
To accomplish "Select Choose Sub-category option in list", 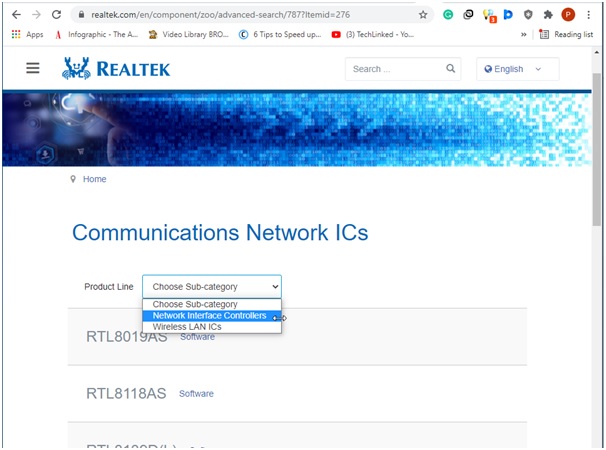I will coord(212,304).
